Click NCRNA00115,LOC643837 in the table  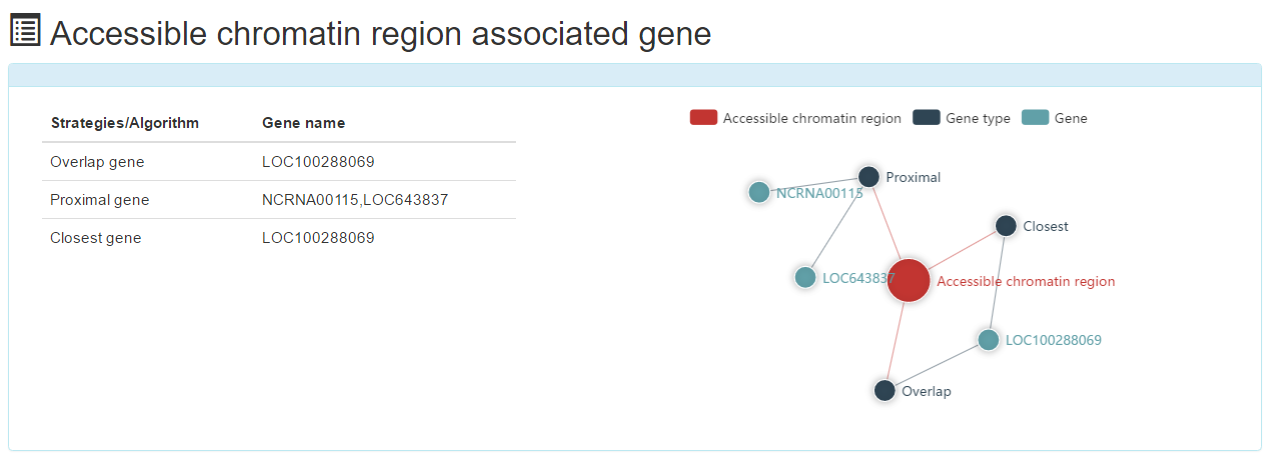coord(355,200)
